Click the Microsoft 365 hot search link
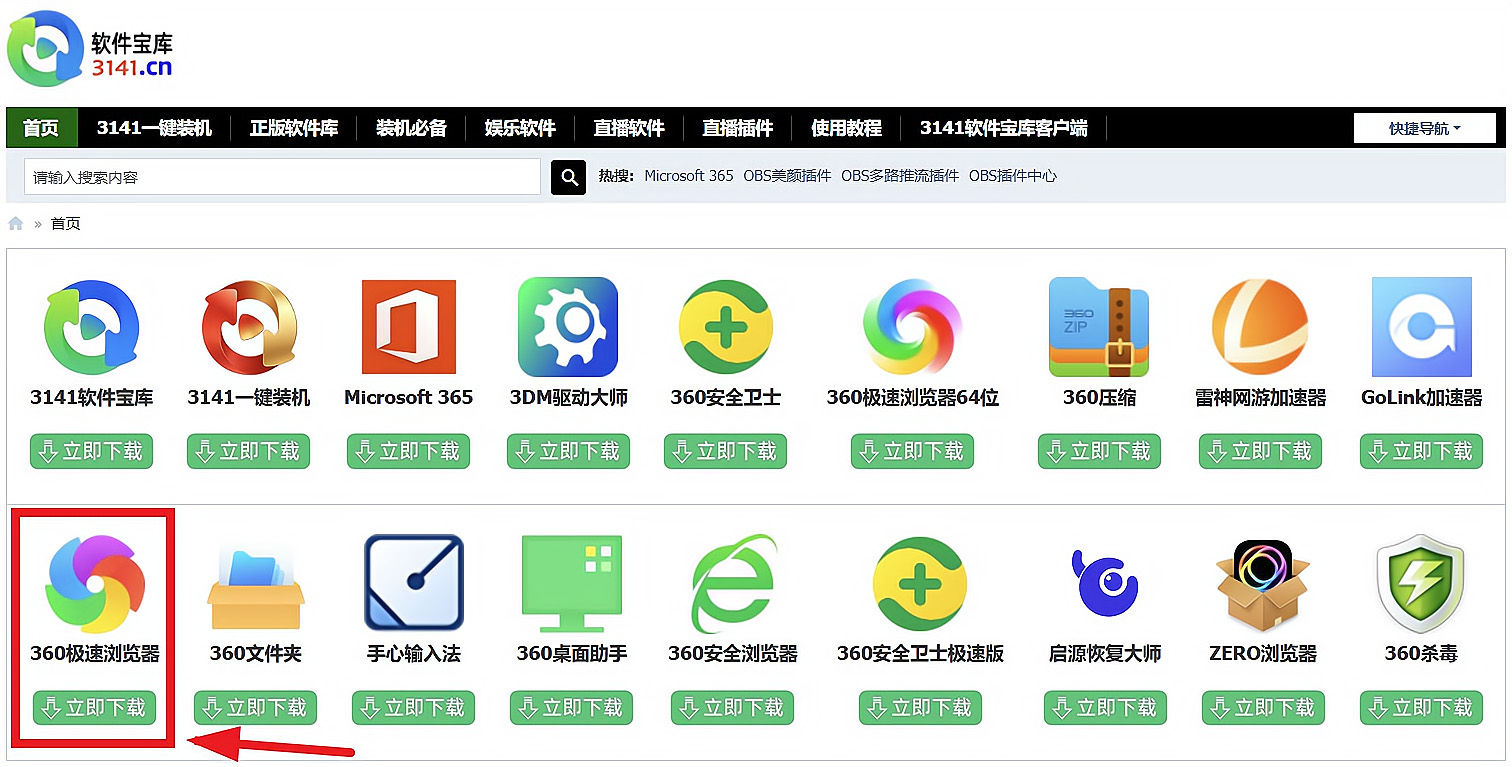The image size is (1512, 767). (x=689, y=176)
